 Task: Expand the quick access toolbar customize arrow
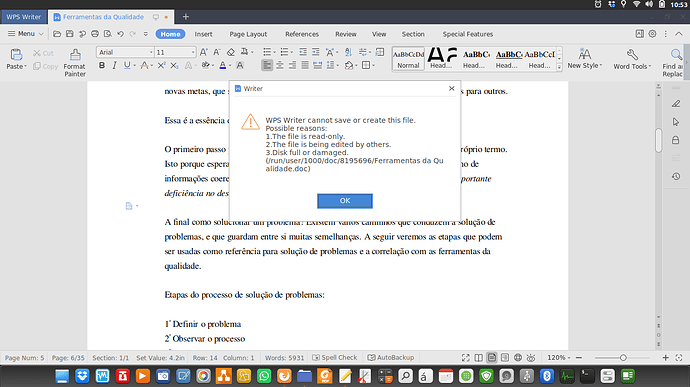tap(146, 34)
